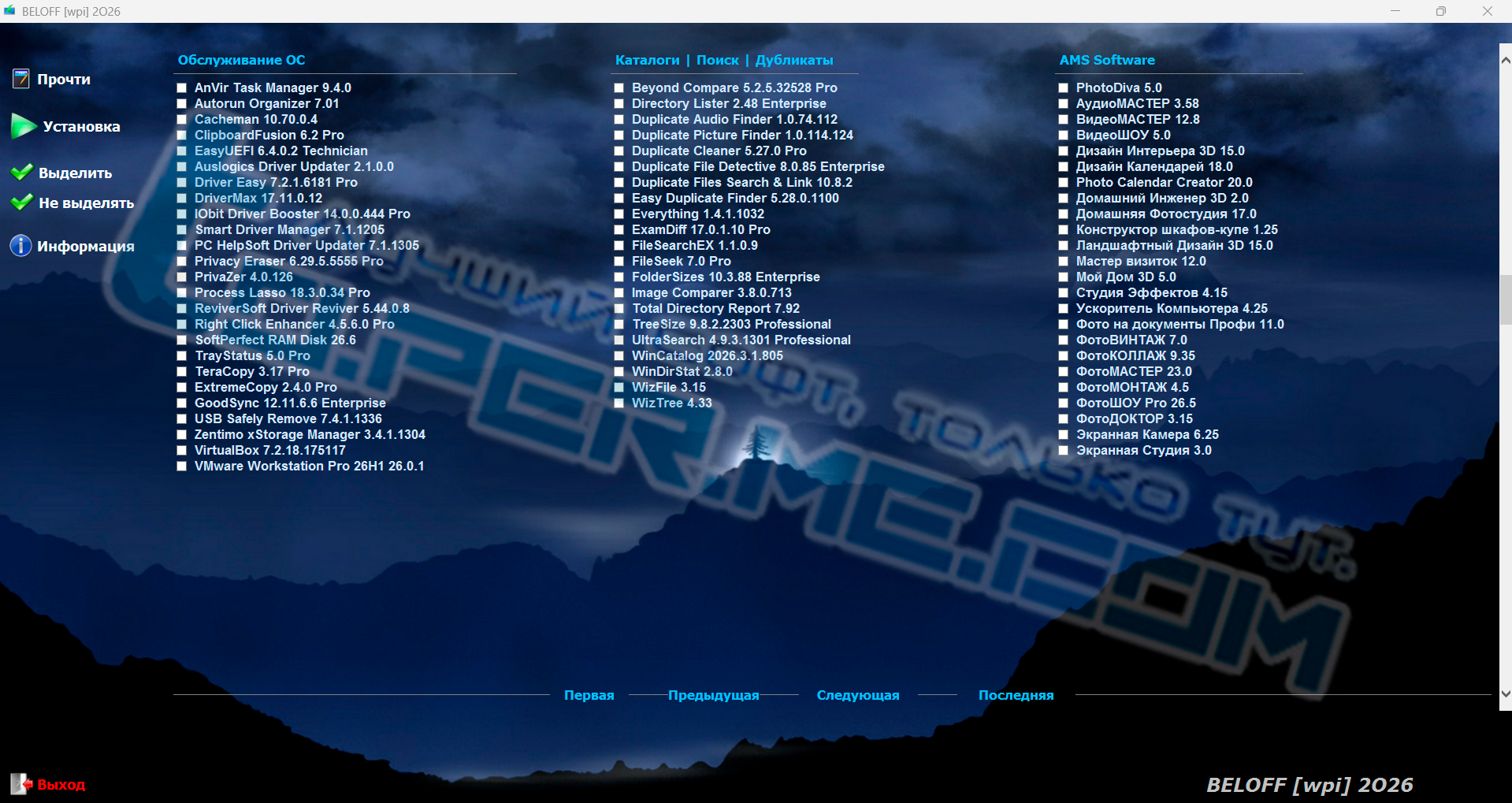Viewport: 1512px width, 803px height.
Task: Select the ВидеоМАСТЕР 12.8 entry
Action: (1138, 120)
